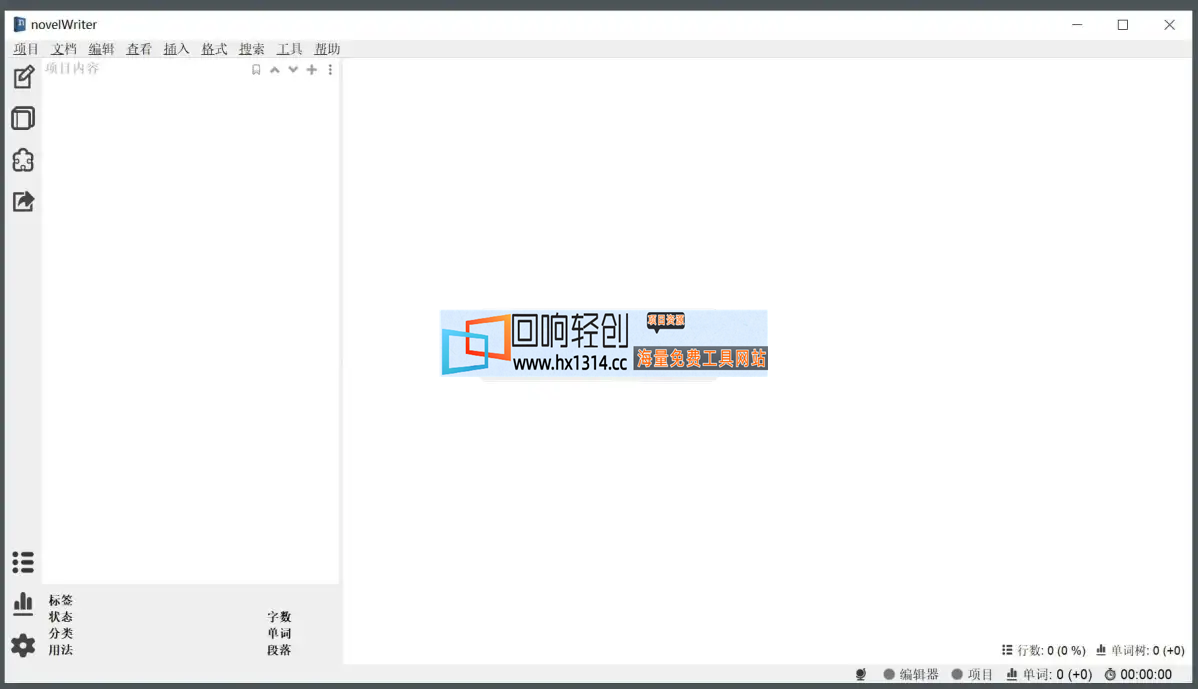Click the novelWriter app icon in title bar

pyautogui.click(x=20, y=24)
